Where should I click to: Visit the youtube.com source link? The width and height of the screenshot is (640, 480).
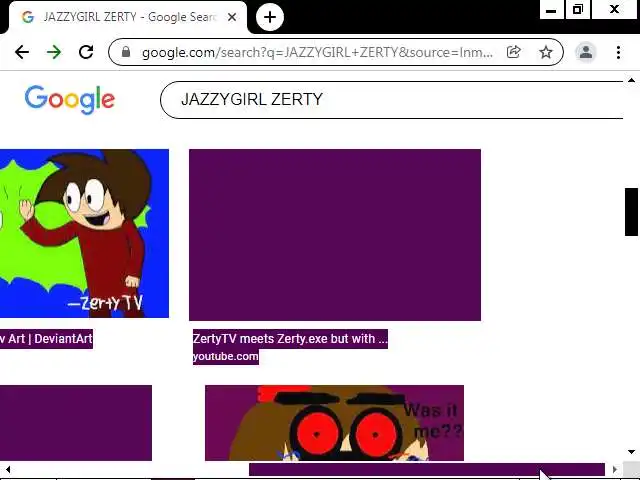[x=226, y=356]
